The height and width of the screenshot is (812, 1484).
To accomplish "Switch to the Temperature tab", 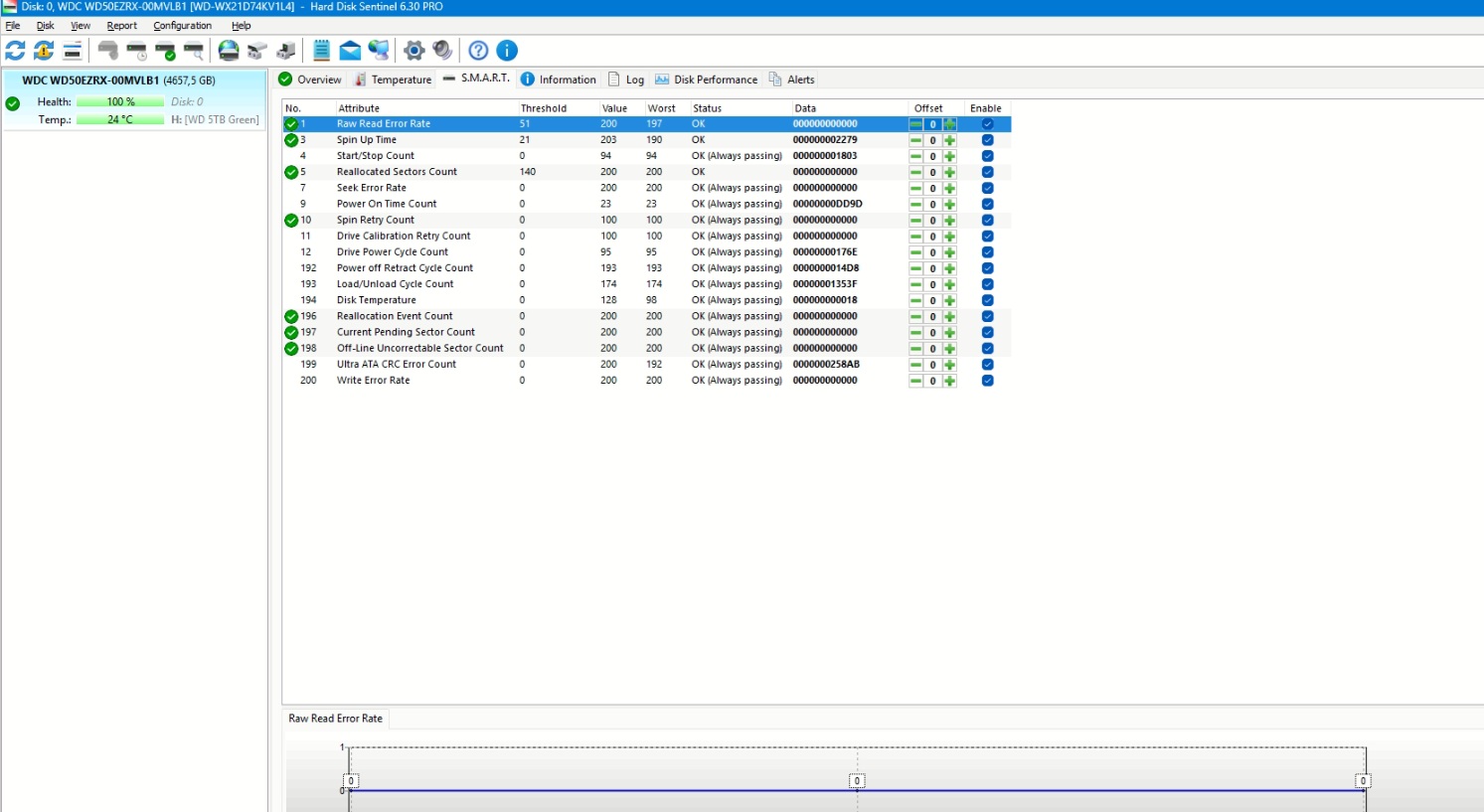I will pyautogui.click(x=394, y=80).
